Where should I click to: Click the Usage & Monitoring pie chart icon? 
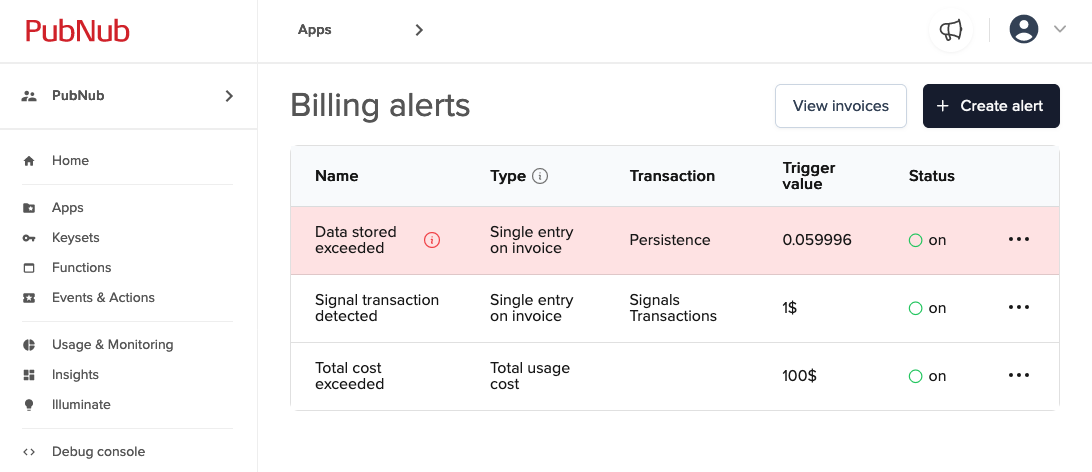point(29,345)
